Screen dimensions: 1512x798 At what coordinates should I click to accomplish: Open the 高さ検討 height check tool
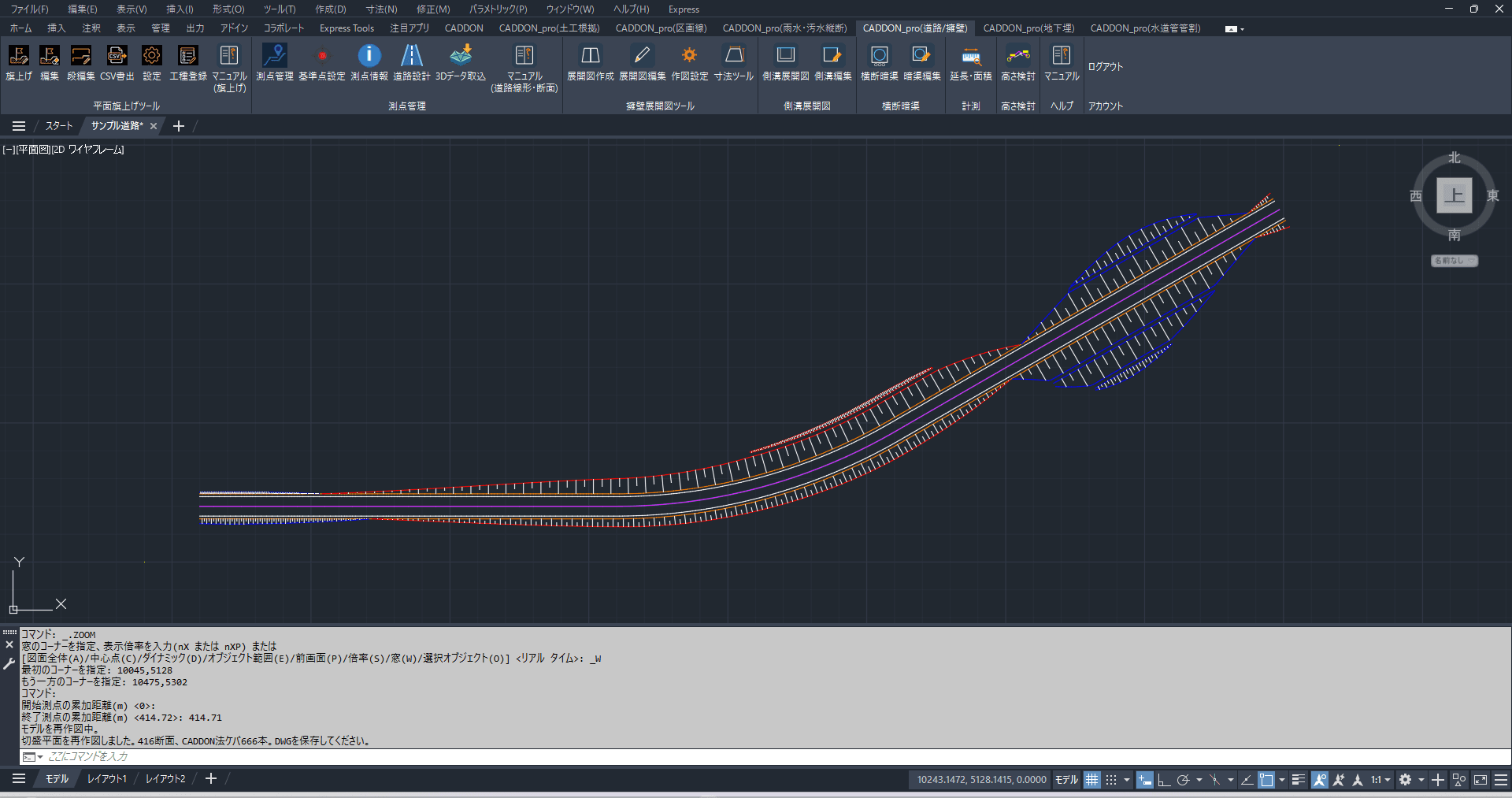pyautogui.click(x=1017, y=62)
